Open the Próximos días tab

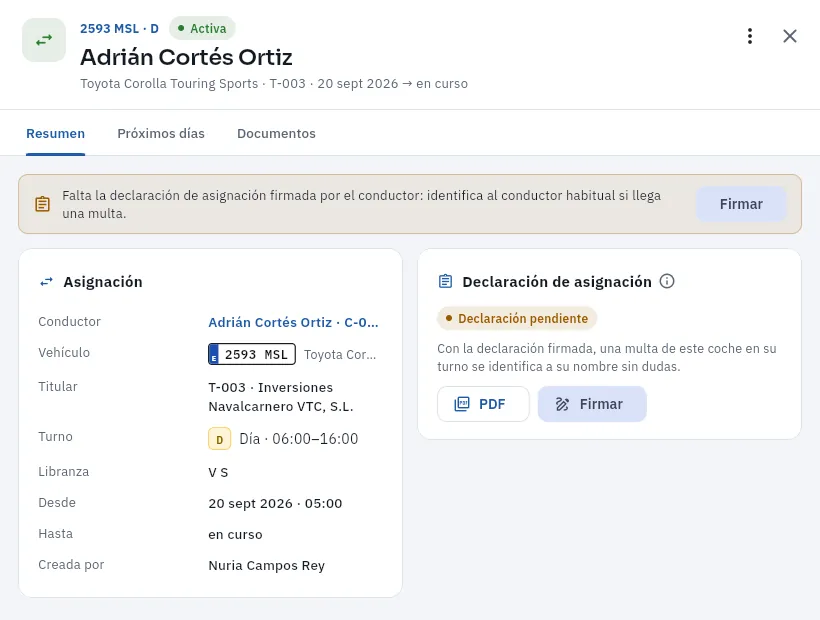coord(161,133)
